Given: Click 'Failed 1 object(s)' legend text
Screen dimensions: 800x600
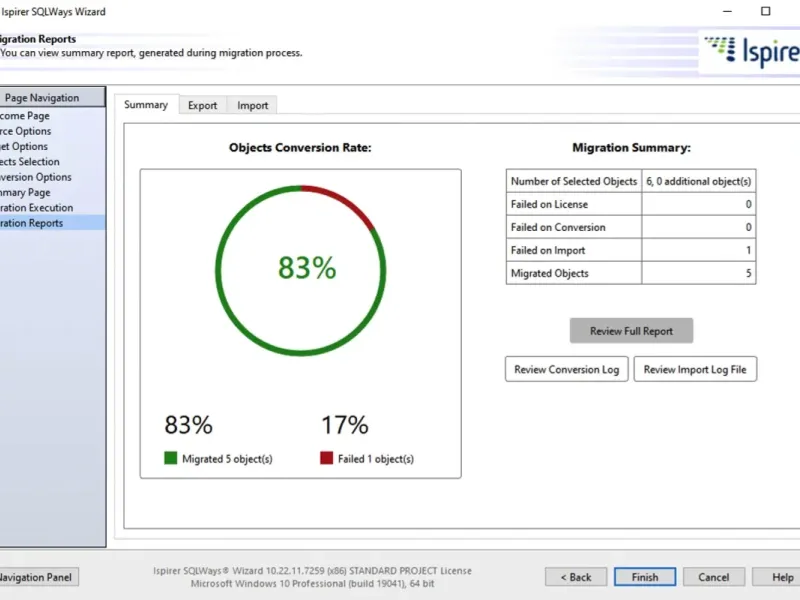Looking at the screenshot, I should (x=376, y=459).
